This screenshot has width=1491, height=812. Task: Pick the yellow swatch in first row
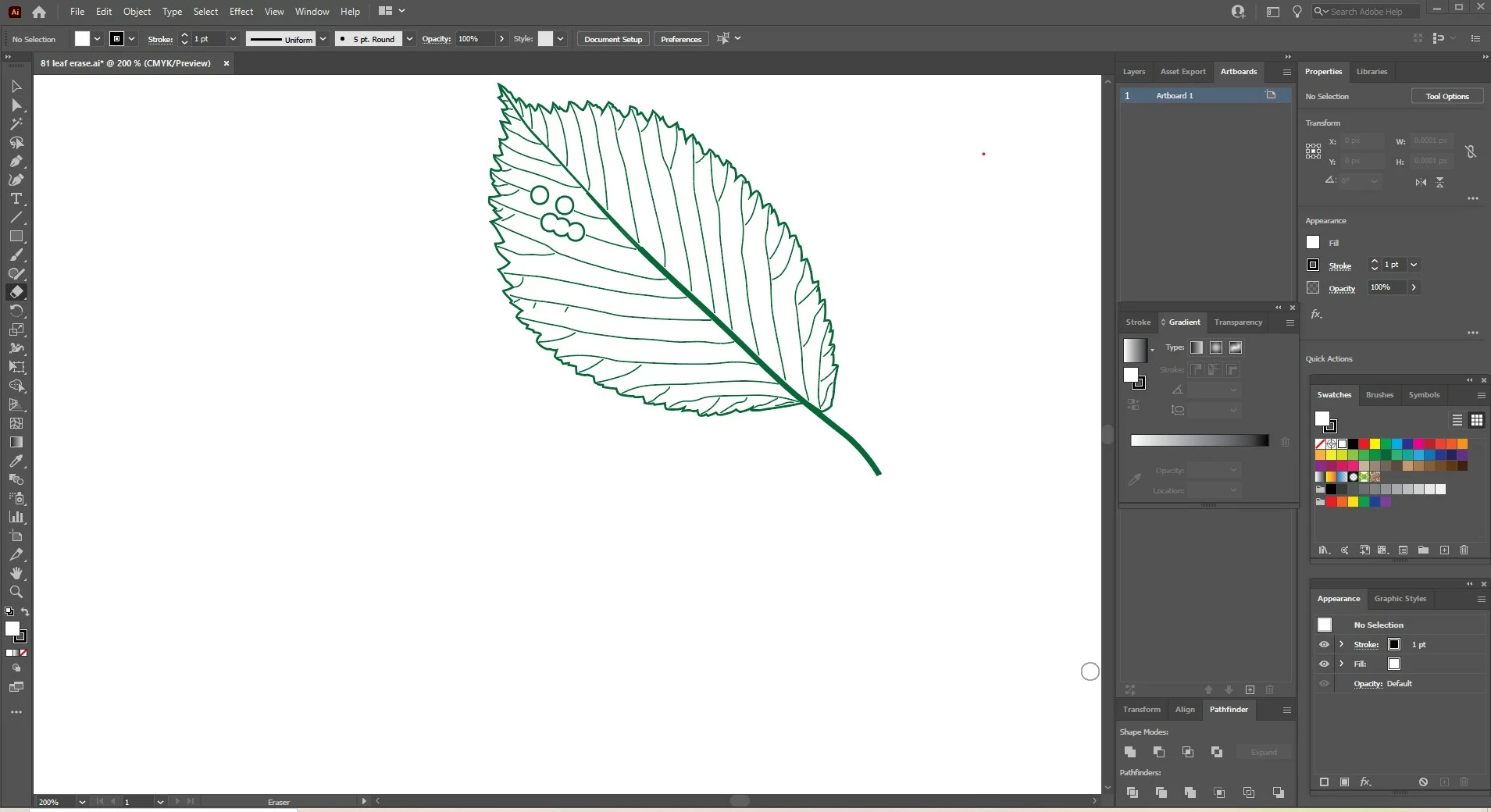point(1375,443)
